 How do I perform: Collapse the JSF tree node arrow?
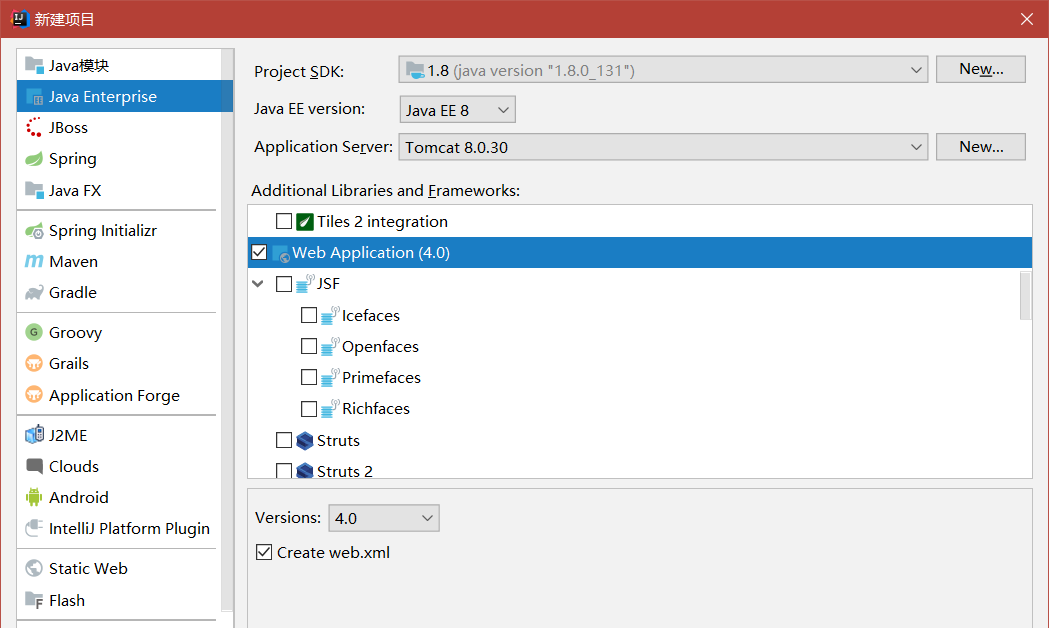click(x=258, y=284)
